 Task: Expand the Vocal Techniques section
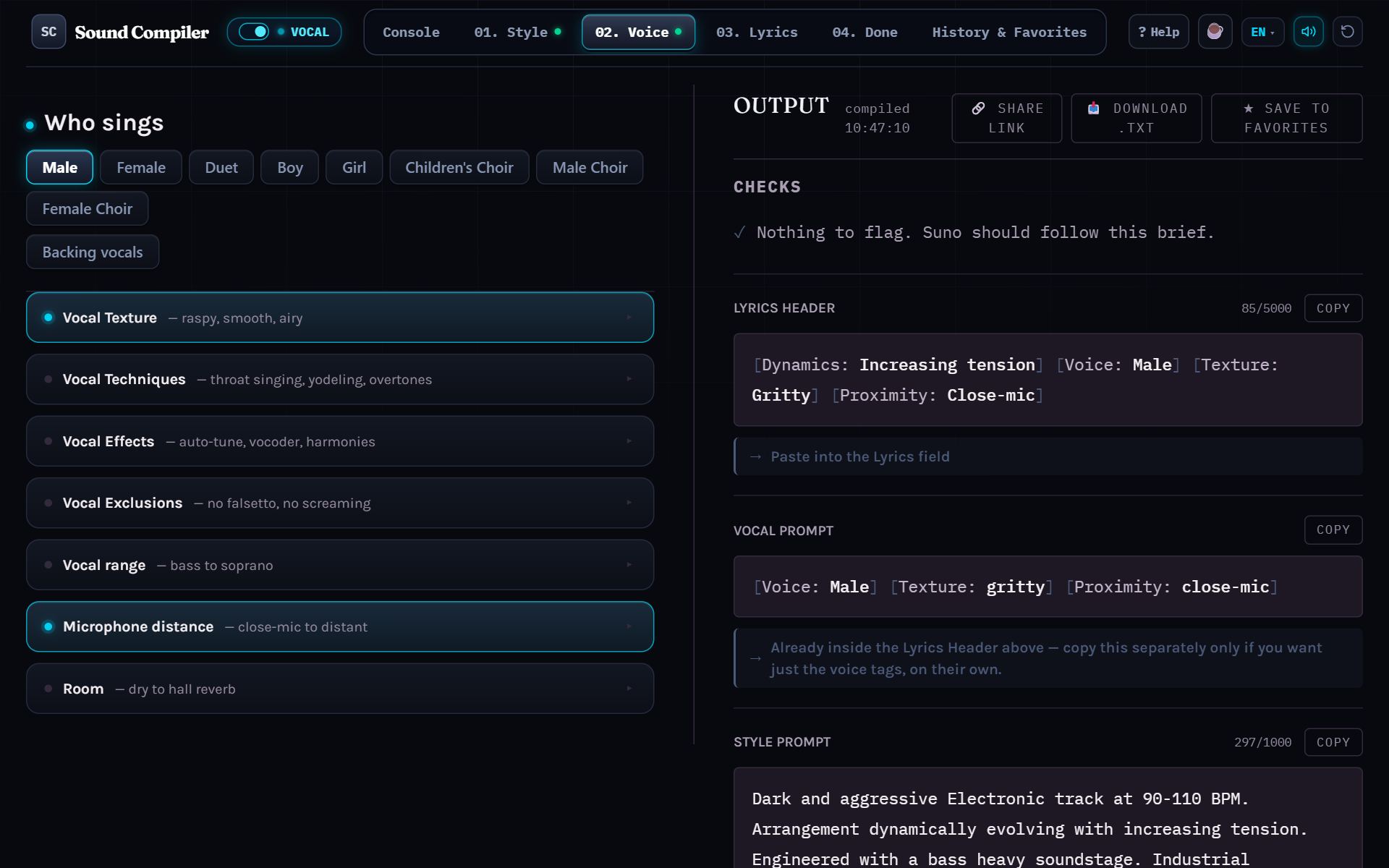click(340, 379)
